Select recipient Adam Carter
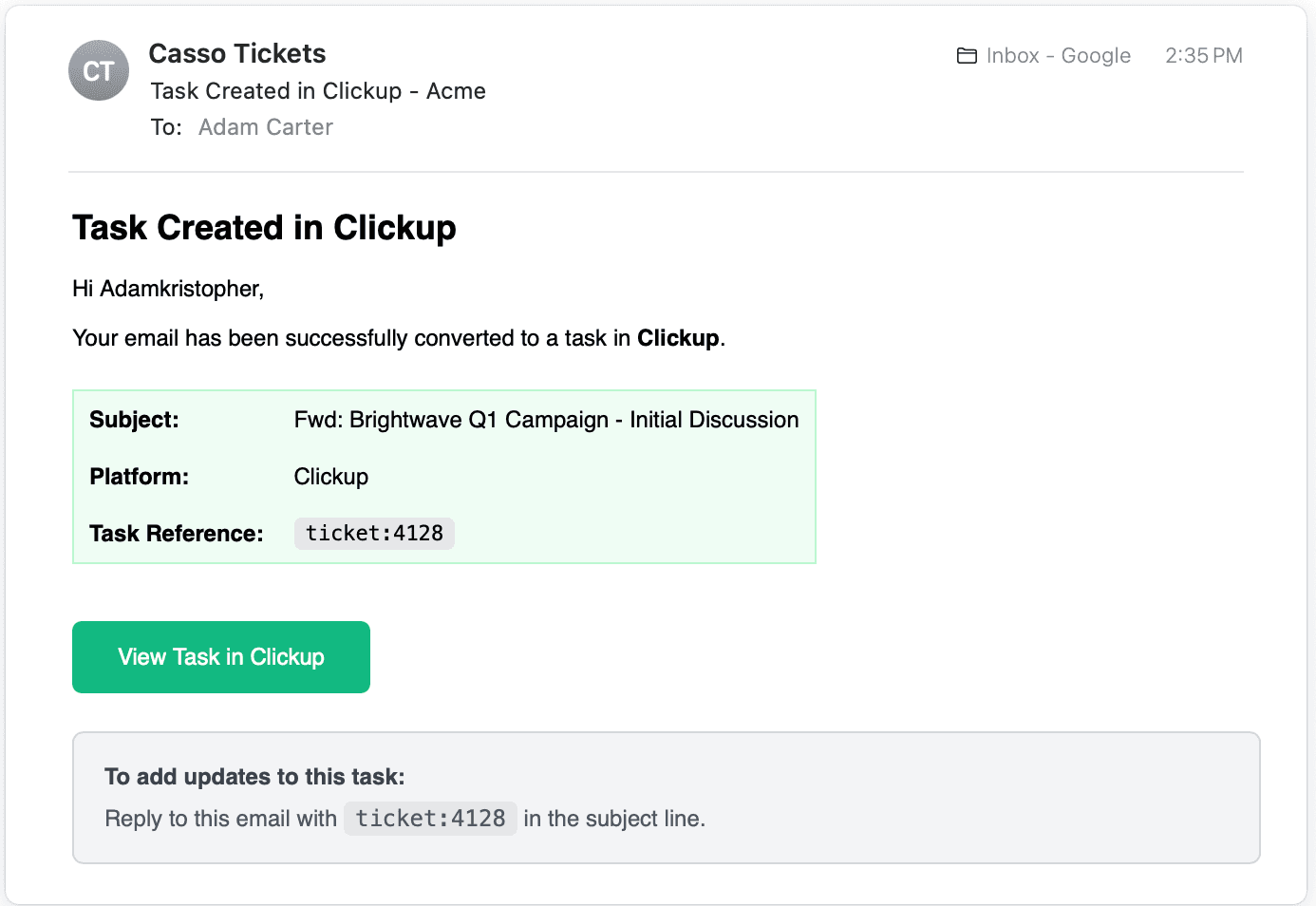The image size is (1316, 906). [x=265, y=126]
